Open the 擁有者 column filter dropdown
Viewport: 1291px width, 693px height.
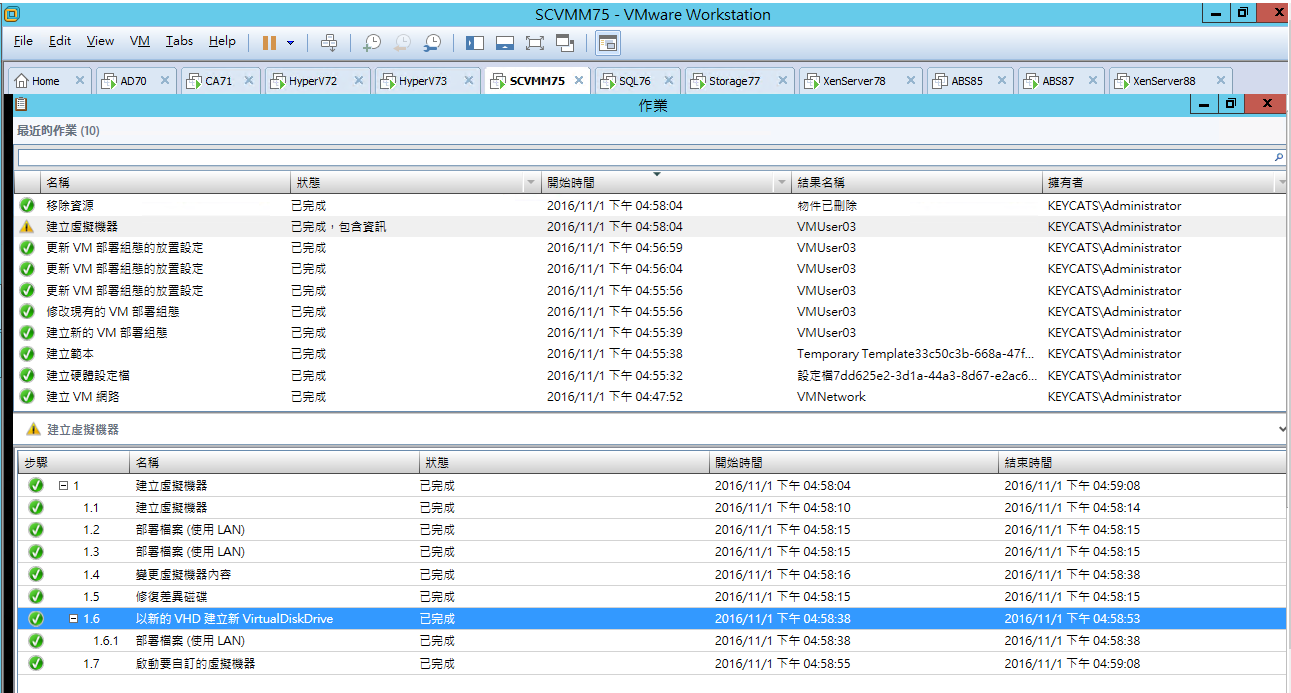pos(1281,183)
